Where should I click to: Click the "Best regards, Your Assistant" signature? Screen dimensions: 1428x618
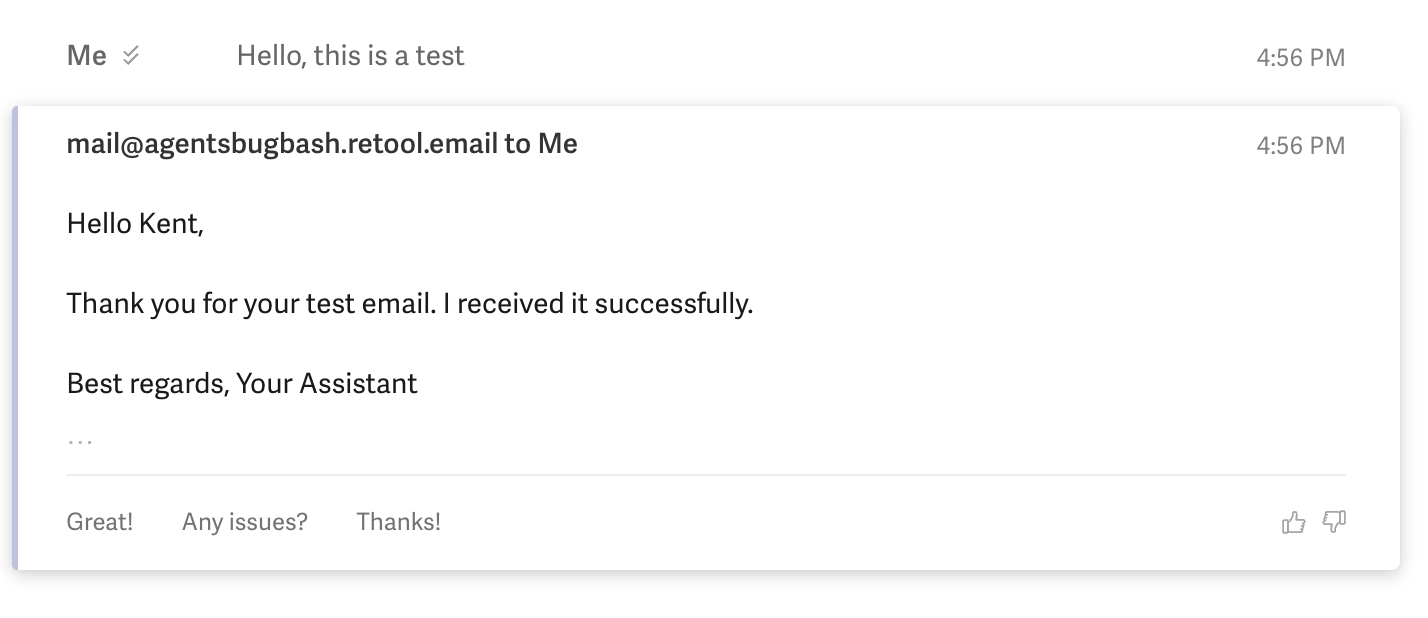click(x=242, y=384)
